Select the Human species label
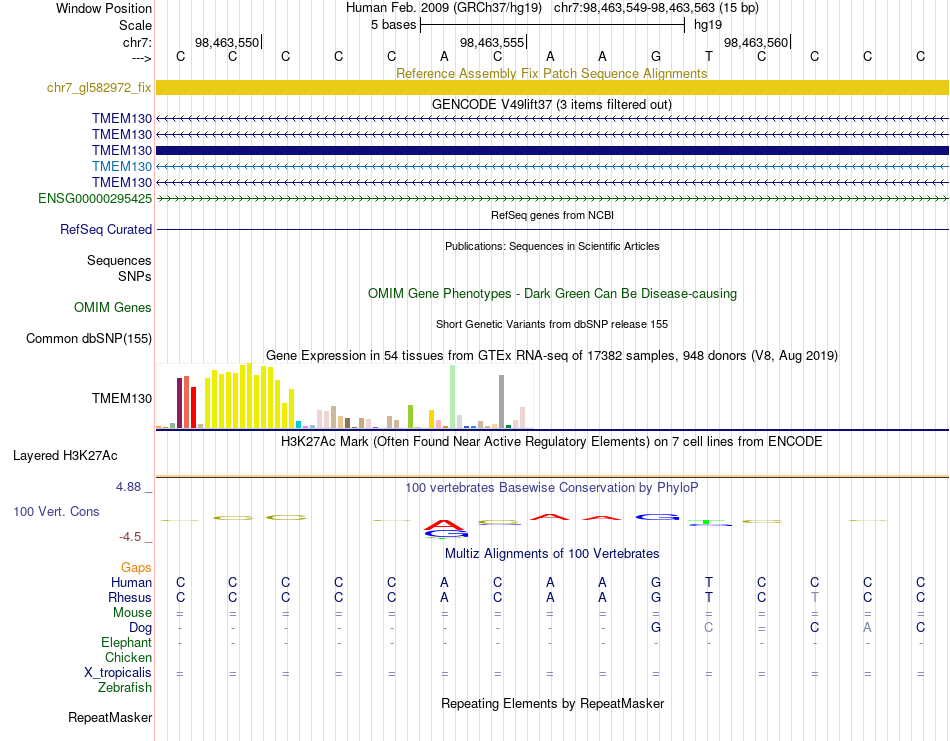 pyautogui.click(x=131, y=582)
